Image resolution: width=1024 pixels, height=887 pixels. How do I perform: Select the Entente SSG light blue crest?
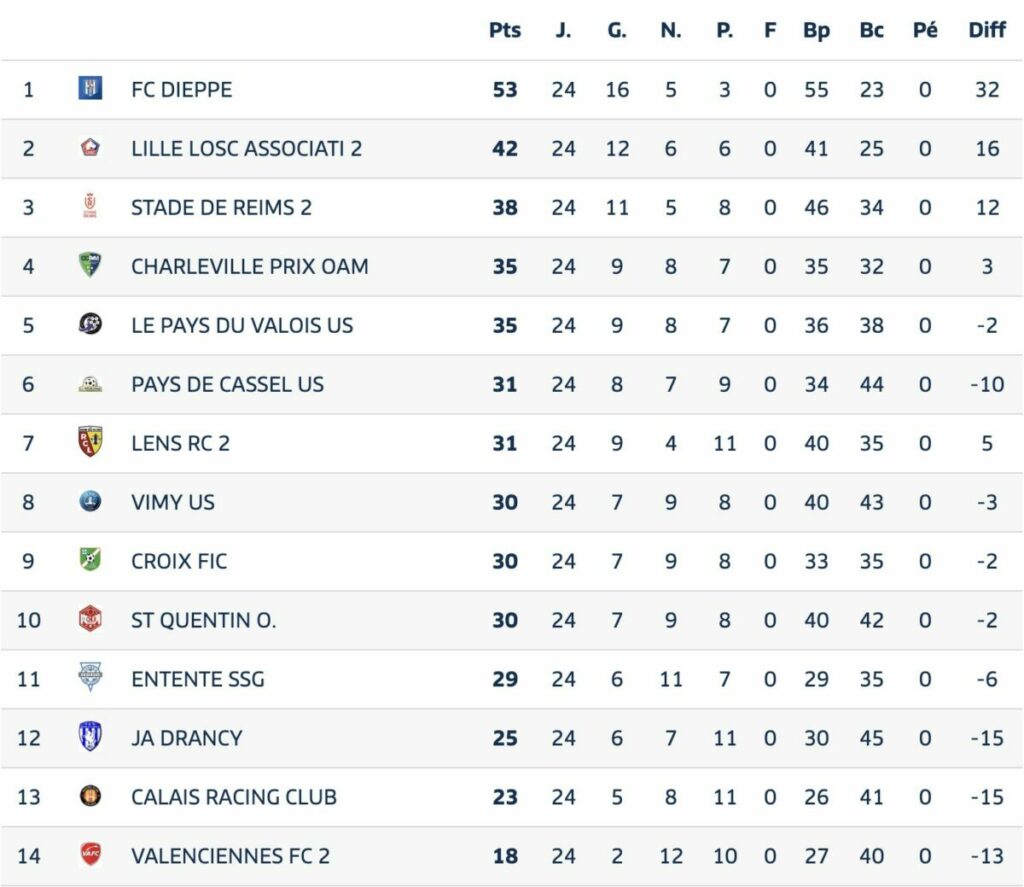click(90, 677)
